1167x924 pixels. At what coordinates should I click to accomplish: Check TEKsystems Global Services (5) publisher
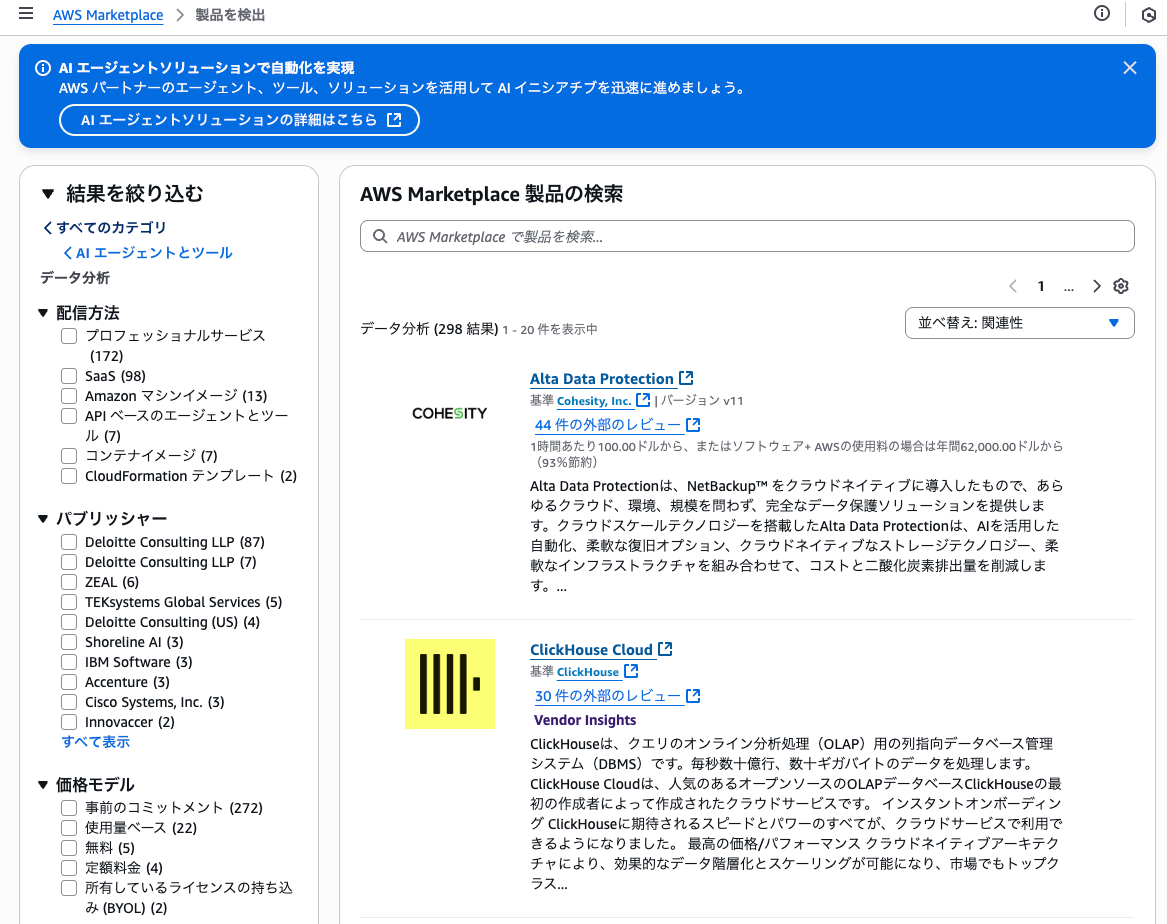coord(69,602)
